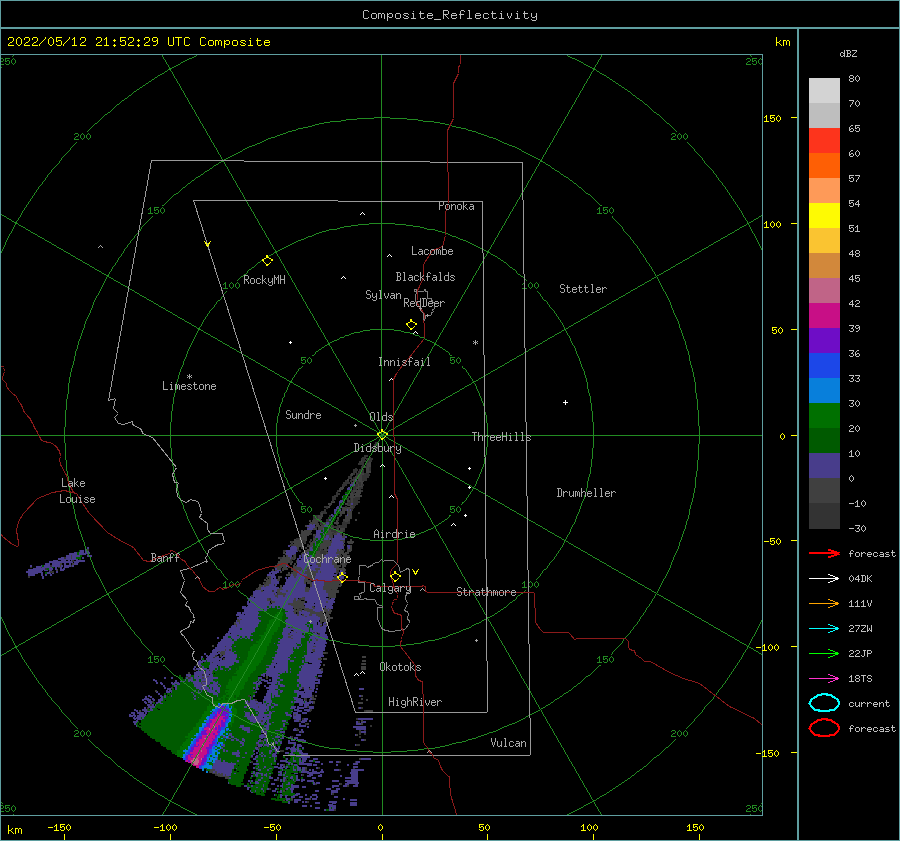Click the magenta high-reflectivity storm core
Image resolution: width=900 pixels, height=841 pixels.
[x=210, y=737]
